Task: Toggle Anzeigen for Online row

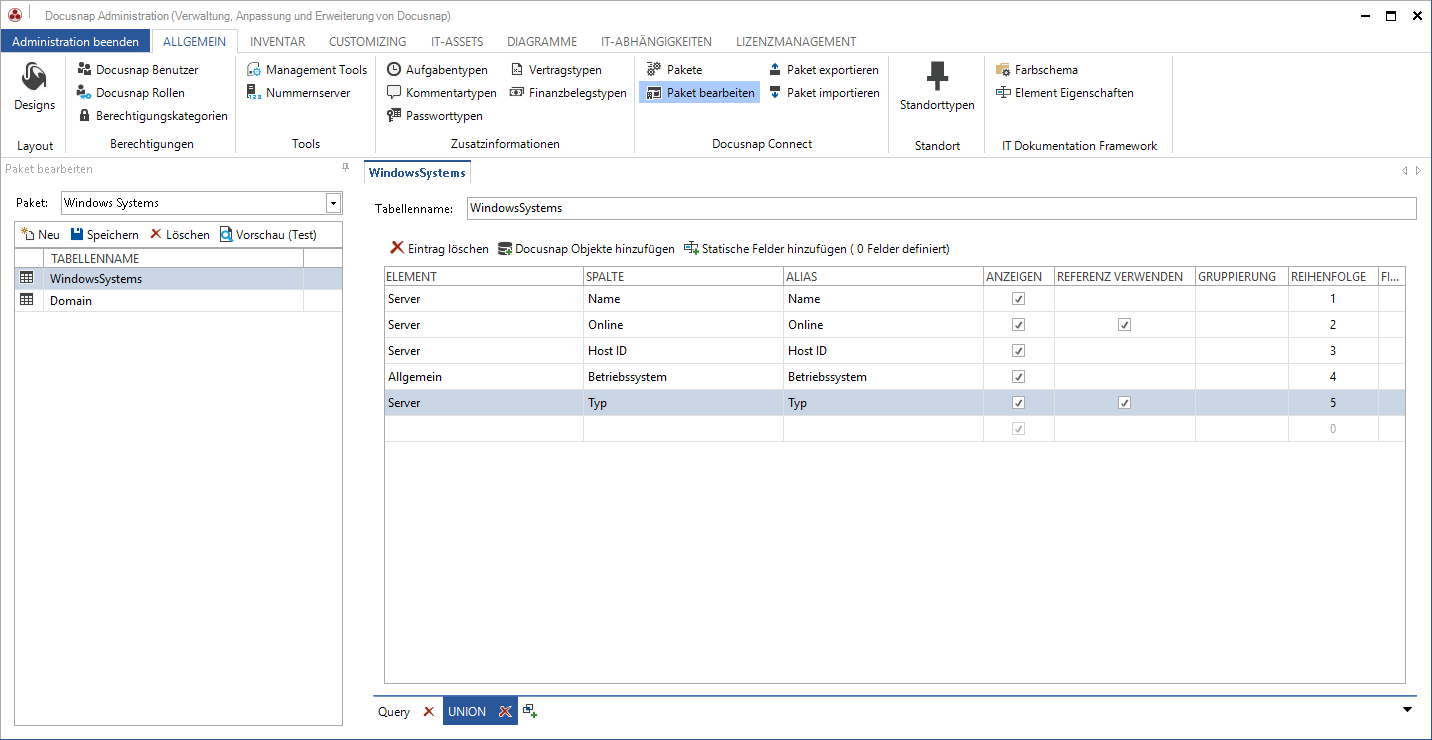Action: point(1018,325)
